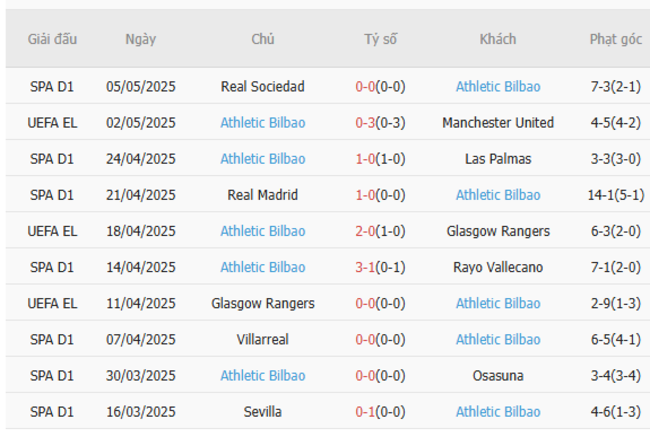Open the Rayo Vallecano team name
This screenshot has height=437, width=650.
pyautogui.click(x=498, y=267)
